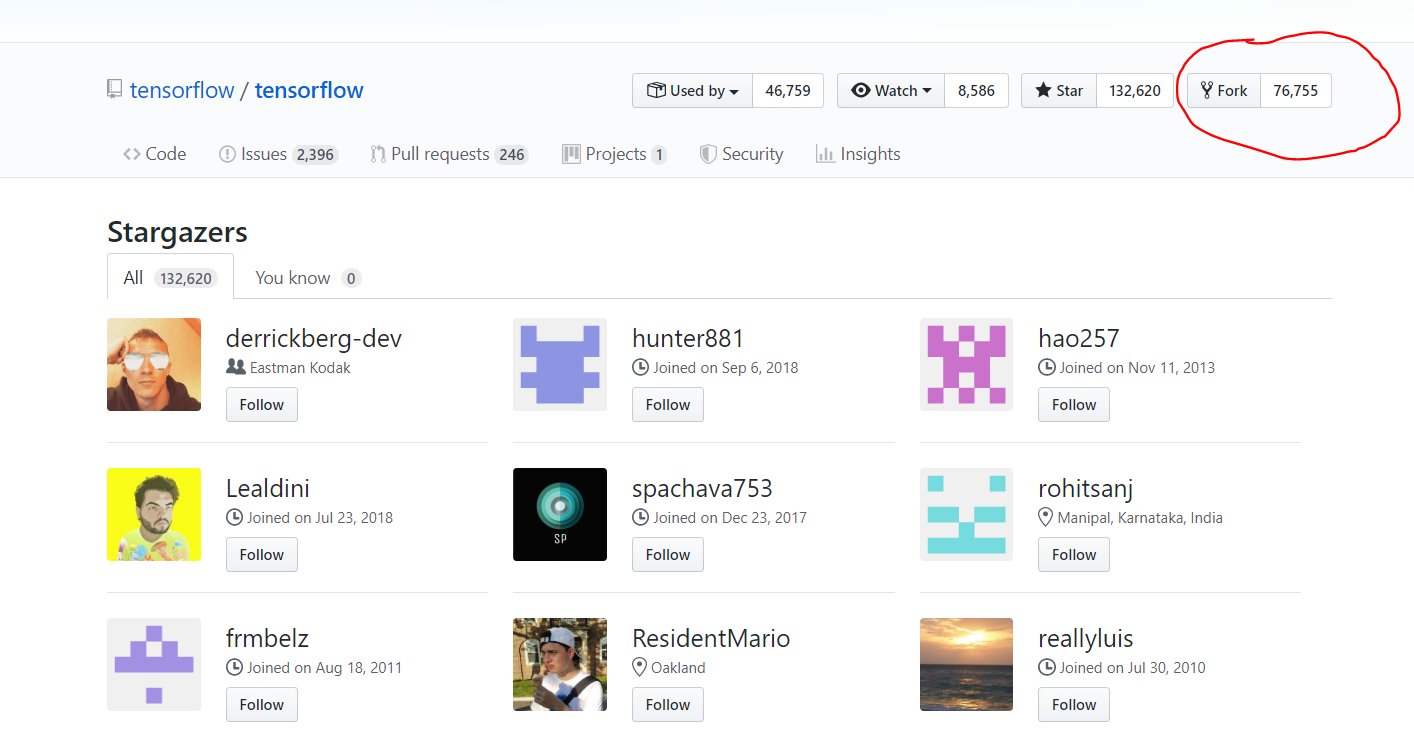Follow reallyluis

point(1074,705)
